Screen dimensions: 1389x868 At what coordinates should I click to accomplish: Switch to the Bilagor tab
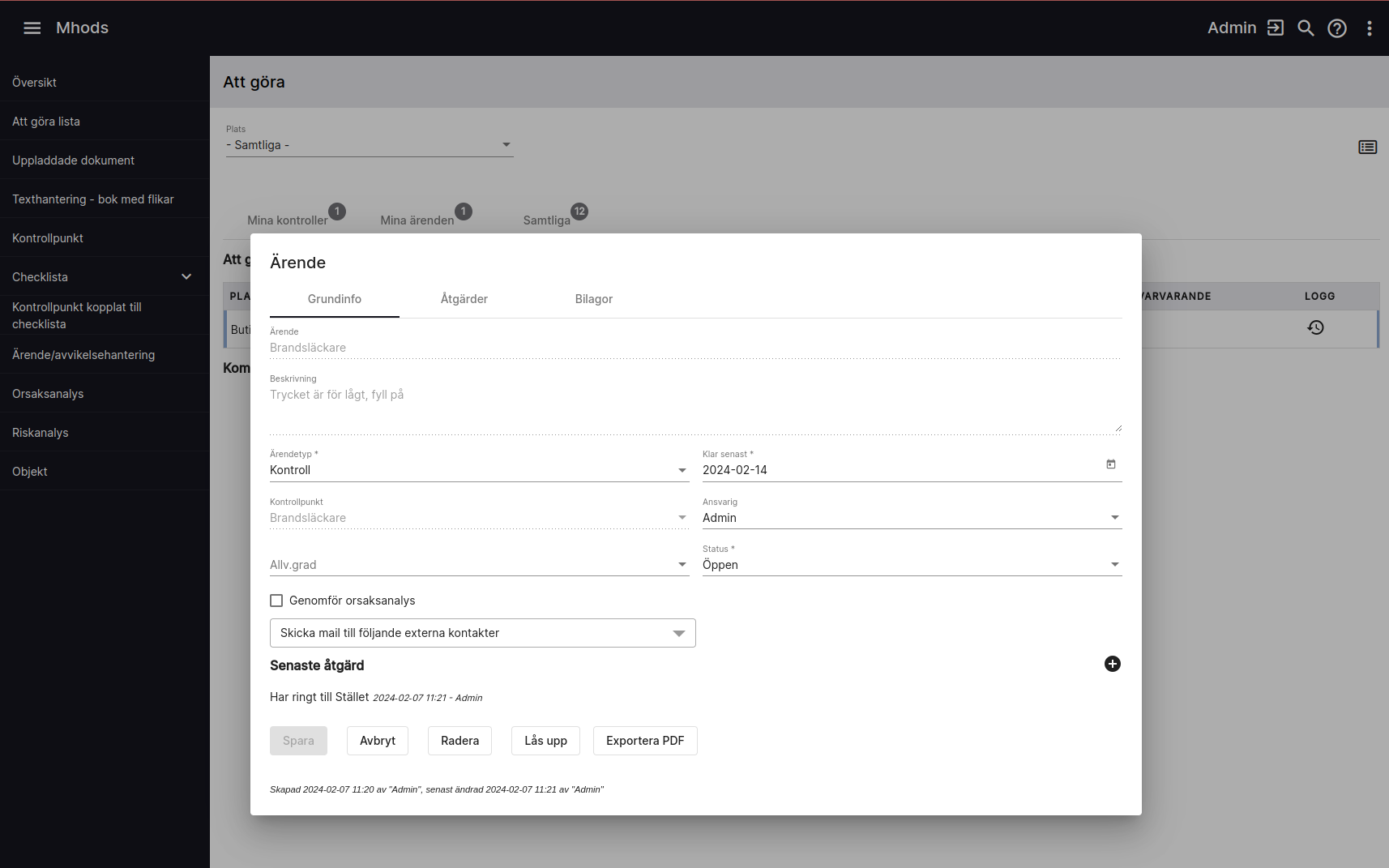pyautogui.click(x=594, y=299)
